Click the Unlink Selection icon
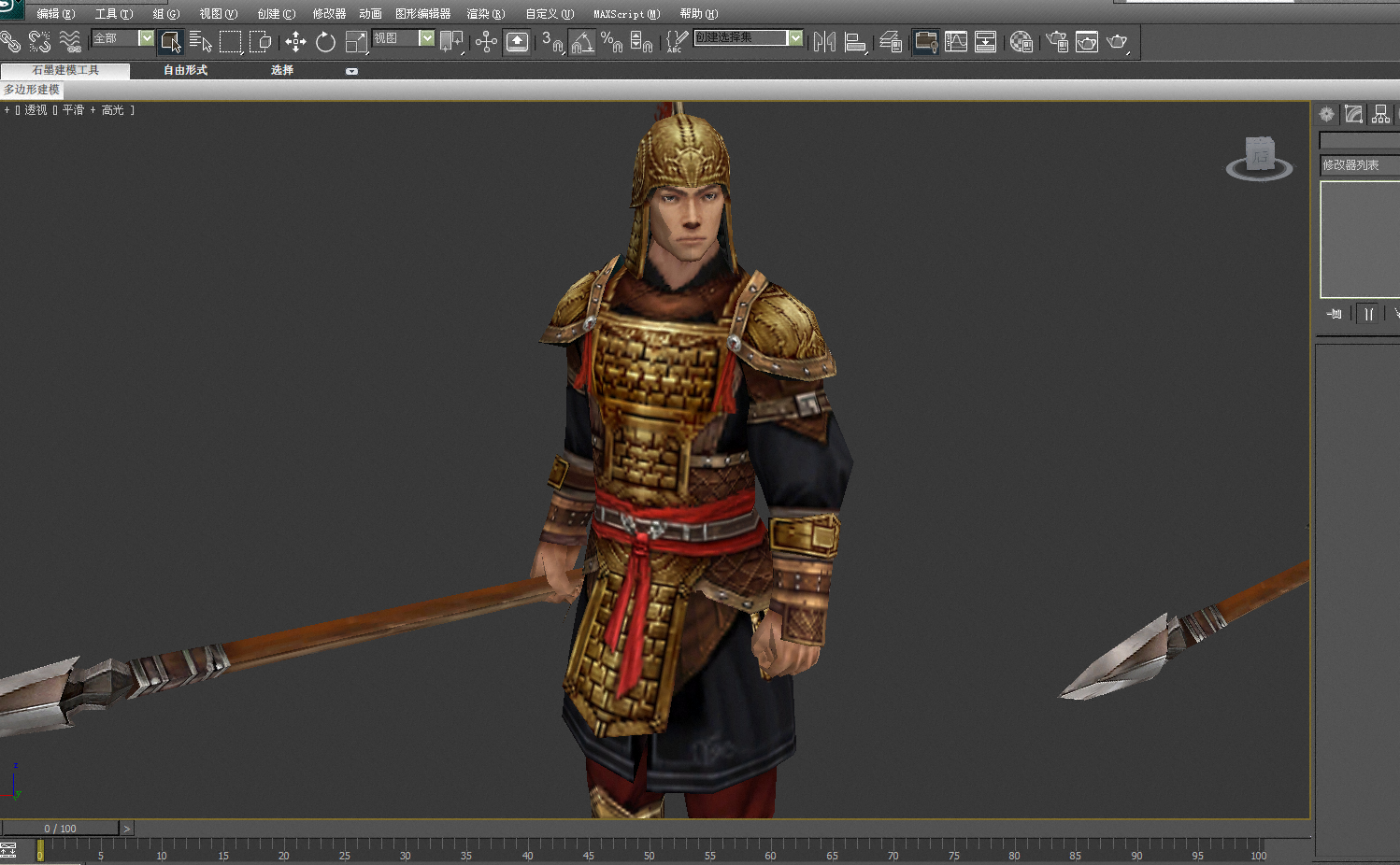The image size is (1400, 865). tap(39, 41)
